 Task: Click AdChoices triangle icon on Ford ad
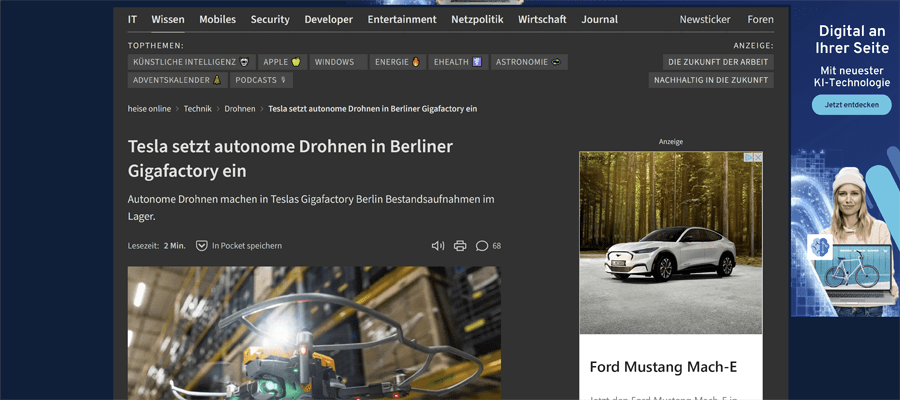[x=748, y=157]
